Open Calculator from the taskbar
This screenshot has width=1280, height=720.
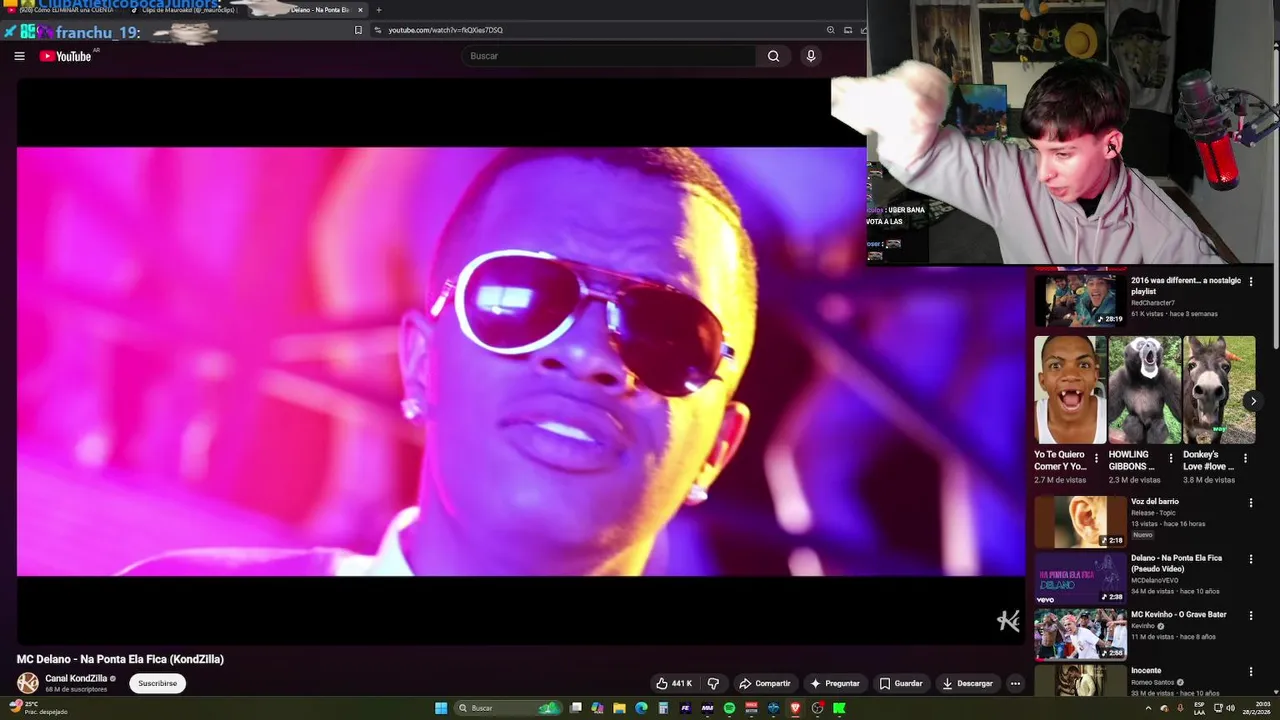(664, 708)
